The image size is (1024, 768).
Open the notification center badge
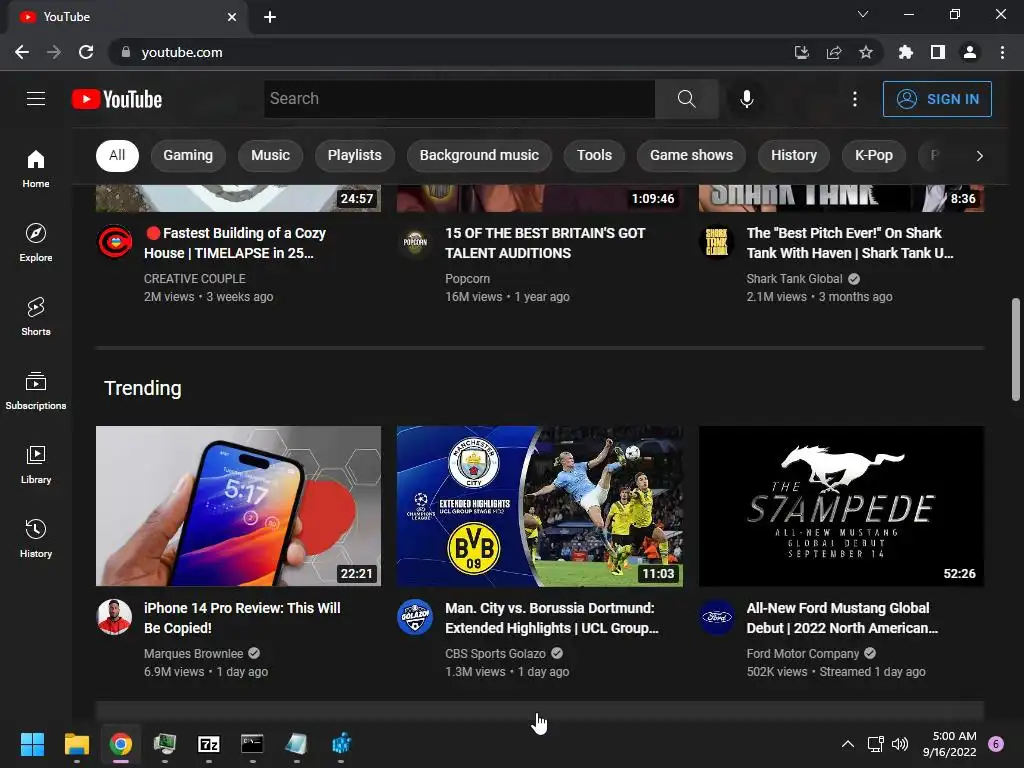[x=996, y=744]
